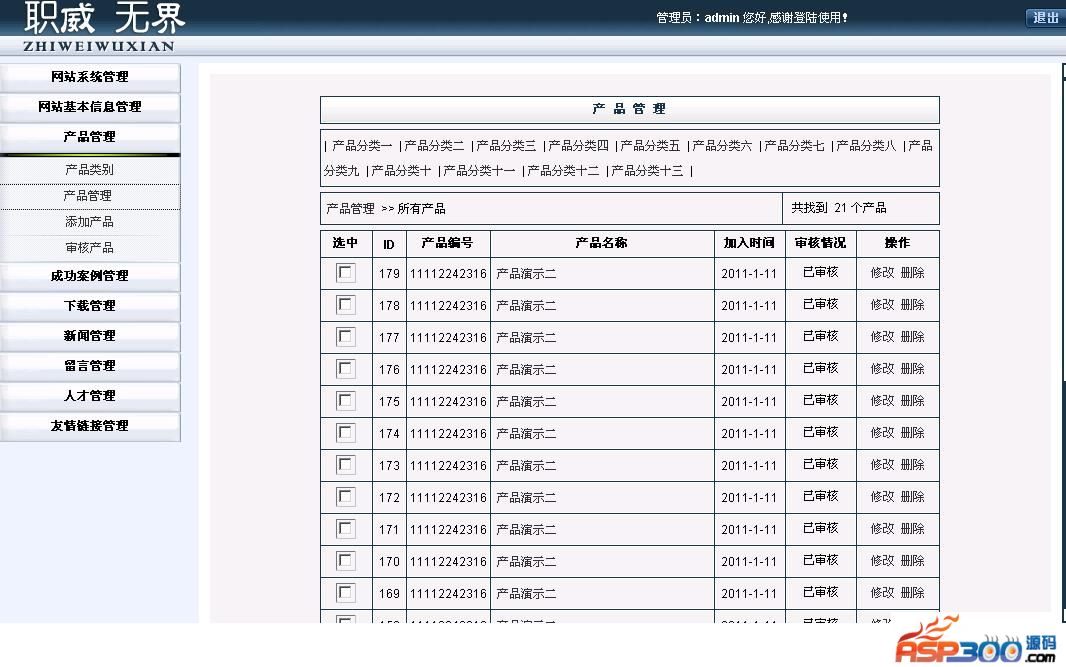Open 产品类别 submenu item
The width and height of the screenshot is (1066, 667).
pos(89,169)
